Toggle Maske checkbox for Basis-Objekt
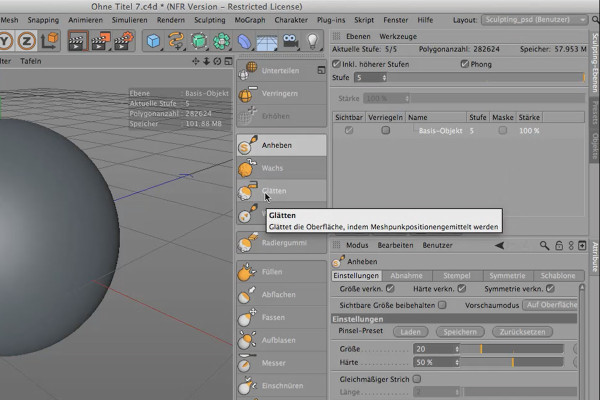 (502, 131)
